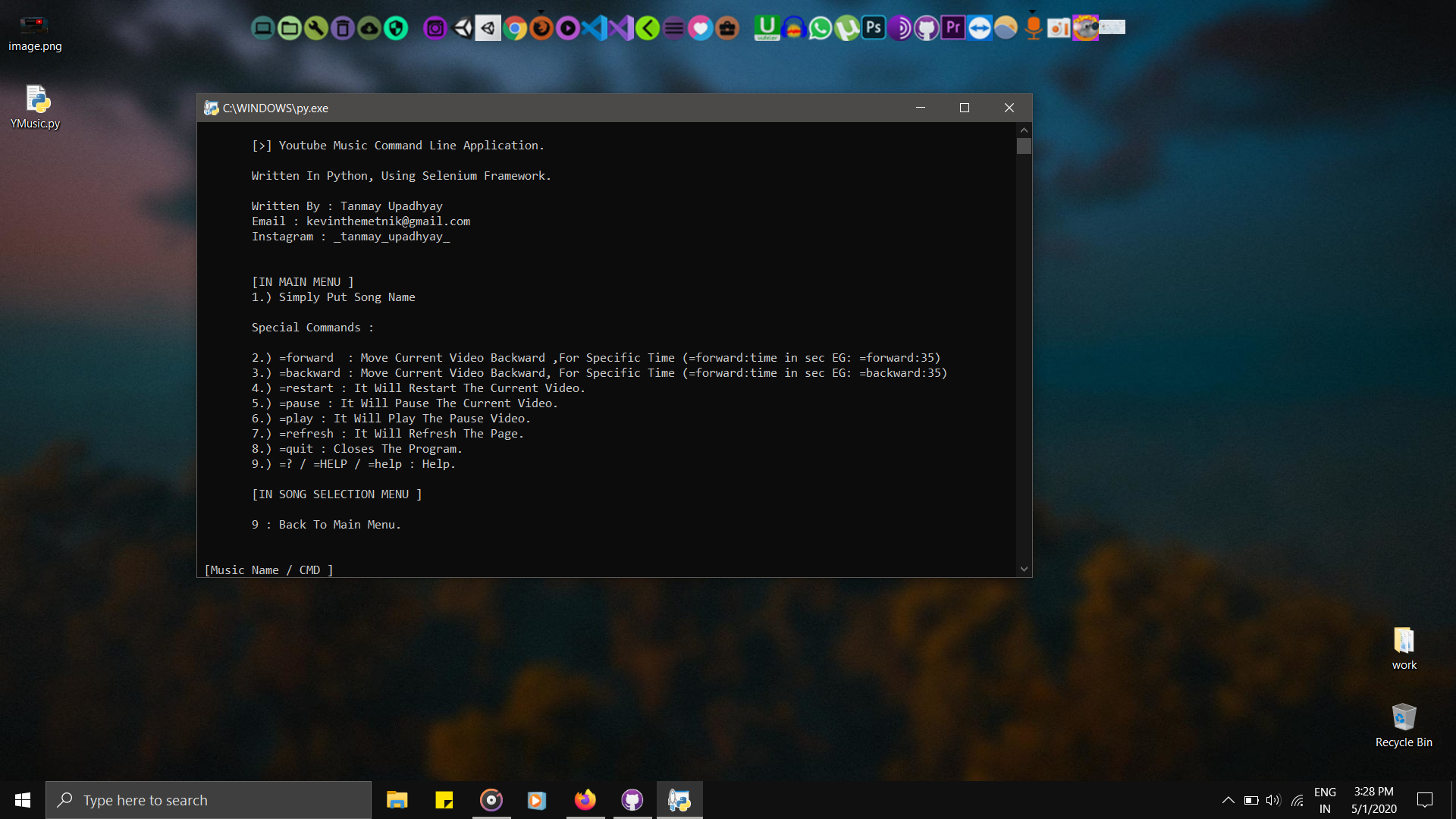Select the image.png desktop file

click(34, 34)
